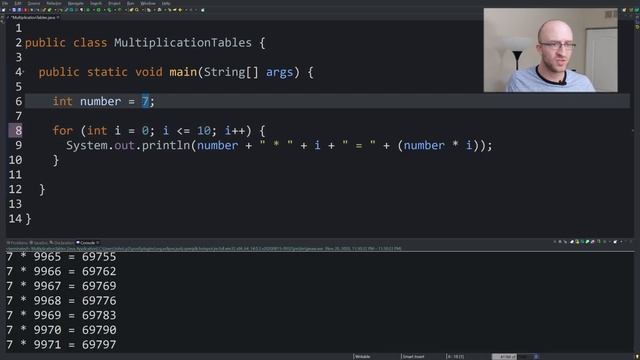Screen dimensions: 640x360
Task: Click console line '7 * 9967 = 69769'
Action: 61,286
